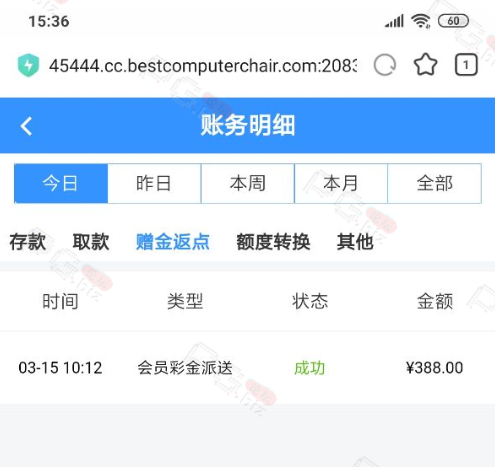Tap the battery indicator showing 60
495x467 pixels.
453,21
